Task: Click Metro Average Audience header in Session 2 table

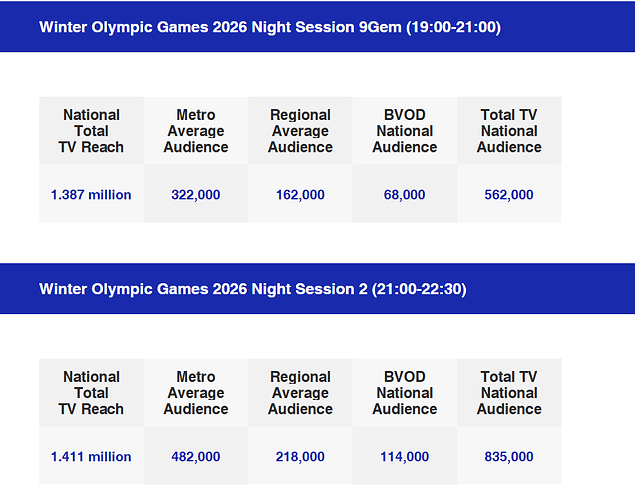Action: pyautogui.click(x=196, y=393)
